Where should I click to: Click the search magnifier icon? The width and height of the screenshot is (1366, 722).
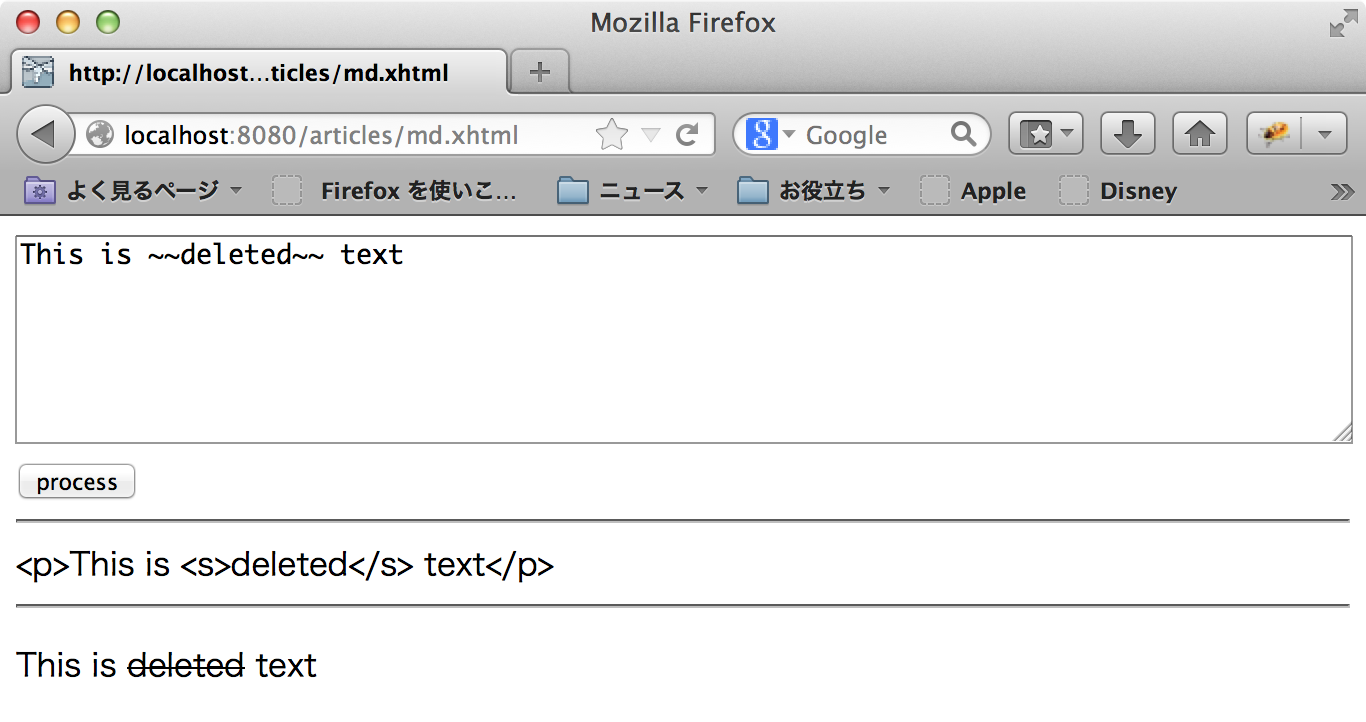(x=963, y=134)
